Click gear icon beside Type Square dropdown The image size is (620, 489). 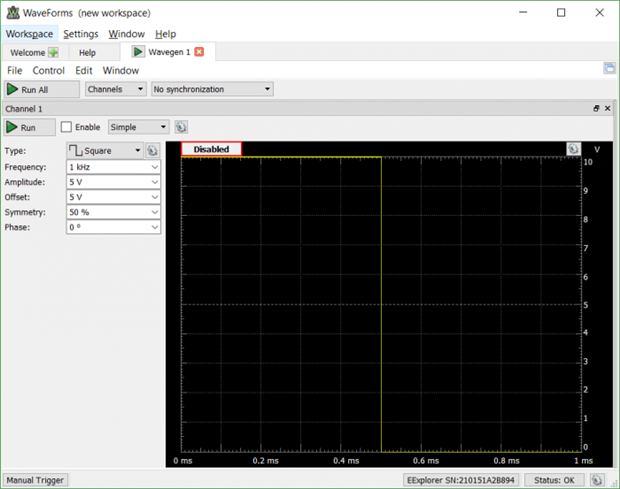click(x=153, y=151)
